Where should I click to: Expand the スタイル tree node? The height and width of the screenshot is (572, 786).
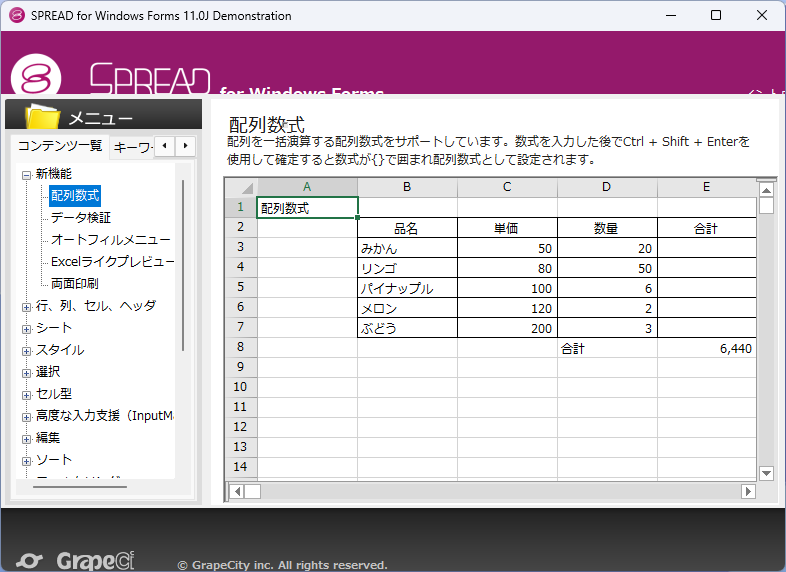click(27, 351)
